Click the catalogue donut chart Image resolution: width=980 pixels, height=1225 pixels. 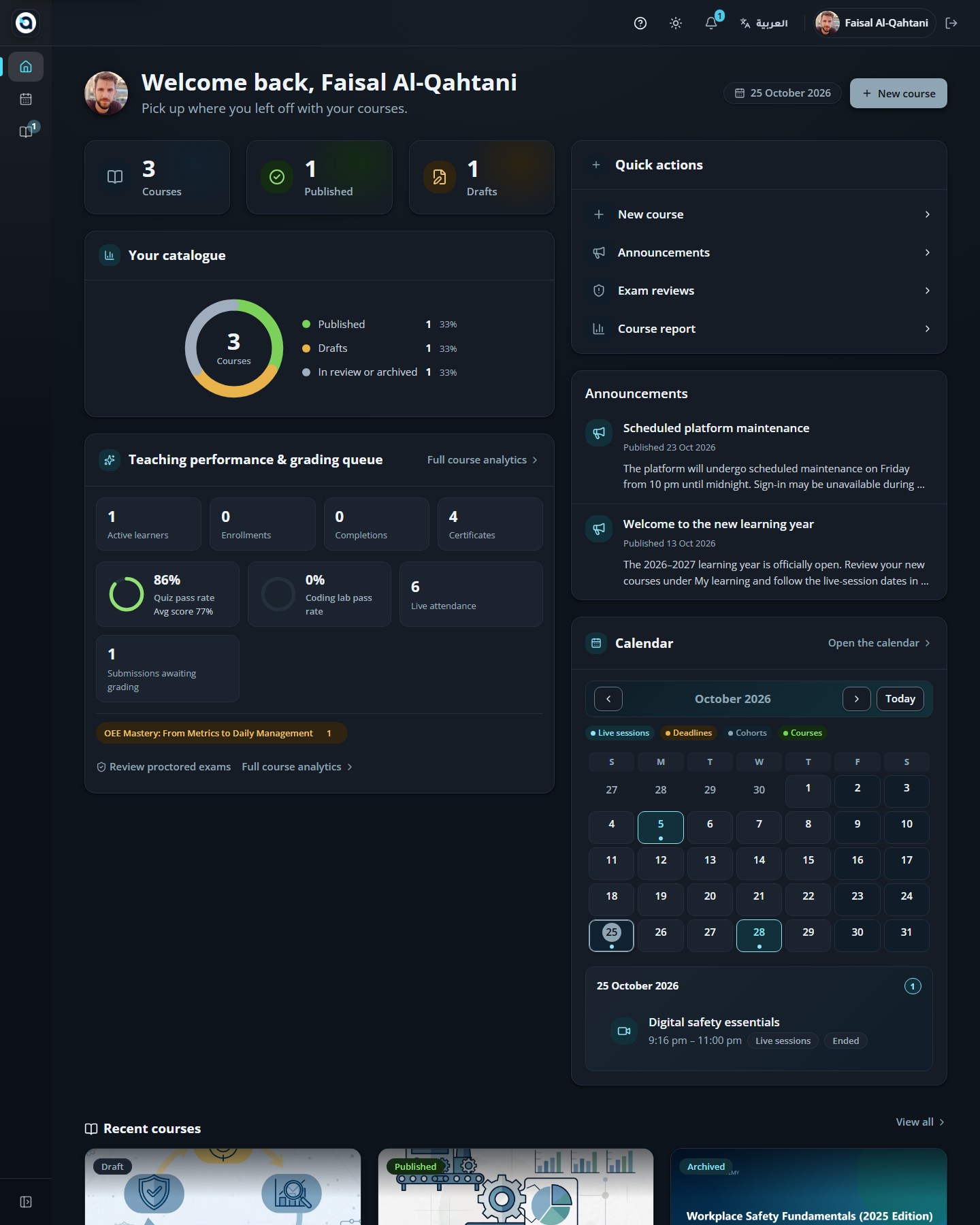(234, 348)
